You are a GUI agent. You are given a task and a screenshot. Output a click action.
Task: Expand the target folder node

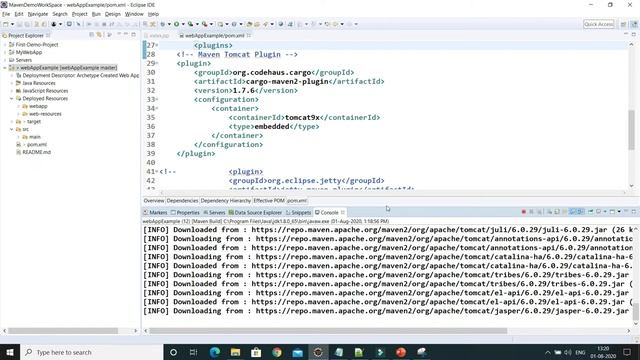coord(11,121)
